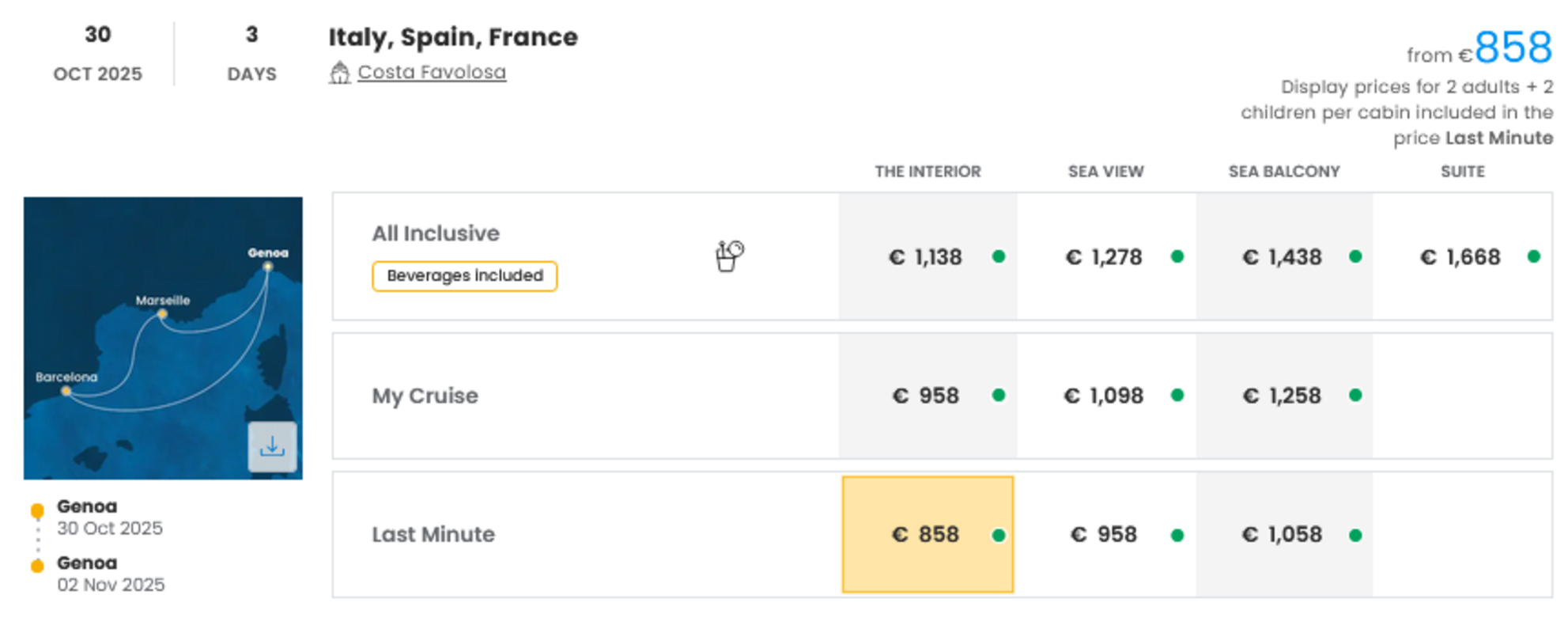Choose My Cruise Sea Balcony €1,258
Viewport: 1568px width, 633px height.
pyautogui.click(x=1283, y=396)
